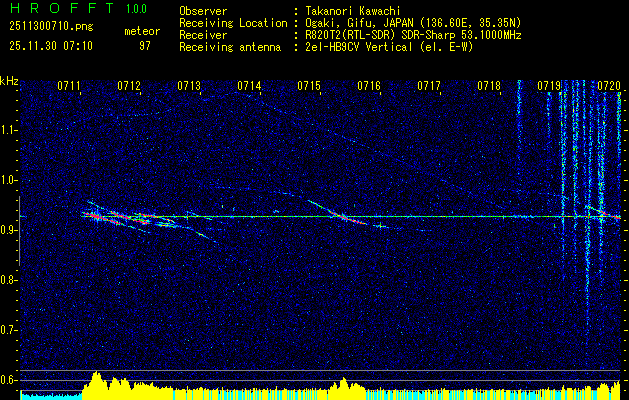Click the meteor label
The image size is (629, 400).
(142, 31)
